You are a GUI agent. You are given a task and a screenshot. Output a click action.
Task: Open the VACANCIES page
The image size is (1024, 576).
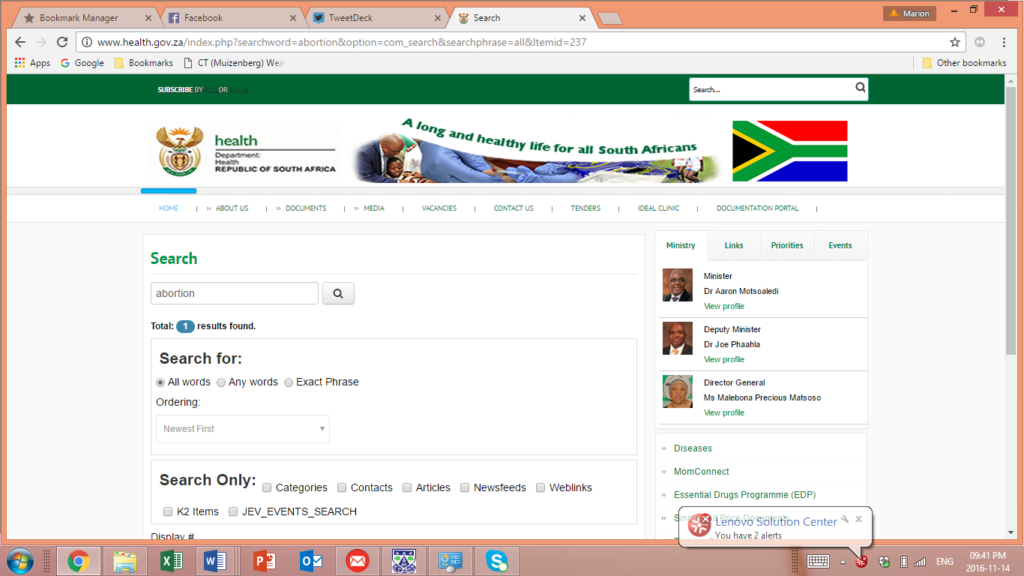(439, 208)
